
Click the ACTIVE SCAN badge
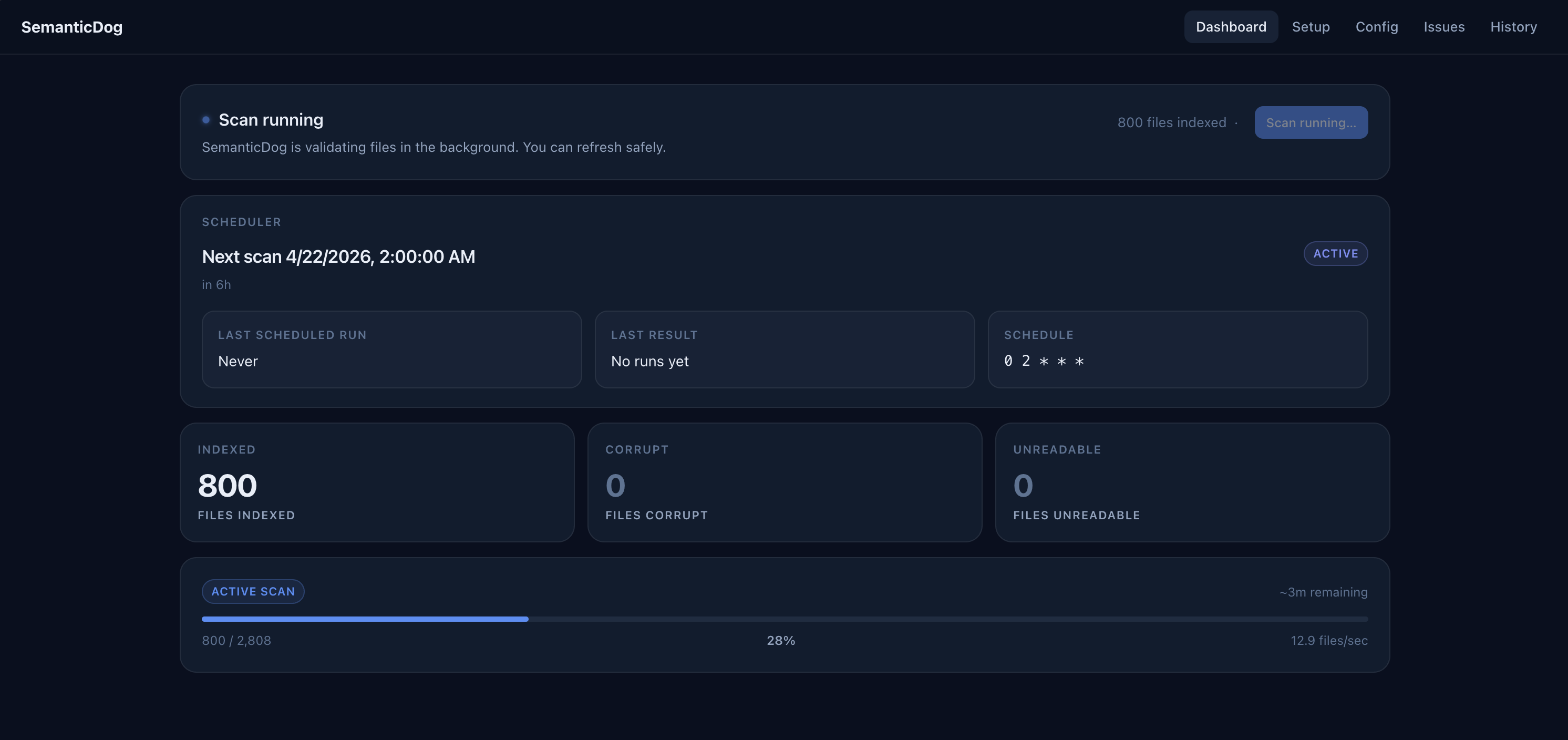253,591
